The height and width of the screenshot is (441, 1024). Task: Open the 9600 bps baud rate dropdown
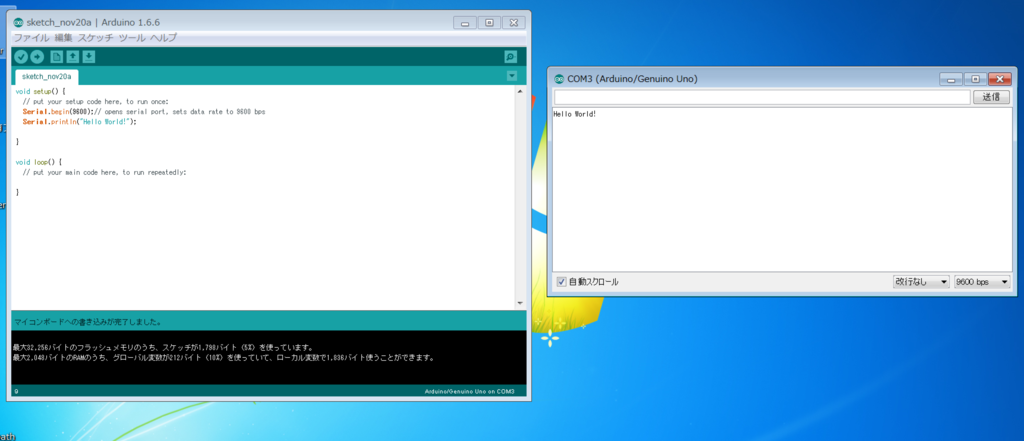(x=982, y=282)
